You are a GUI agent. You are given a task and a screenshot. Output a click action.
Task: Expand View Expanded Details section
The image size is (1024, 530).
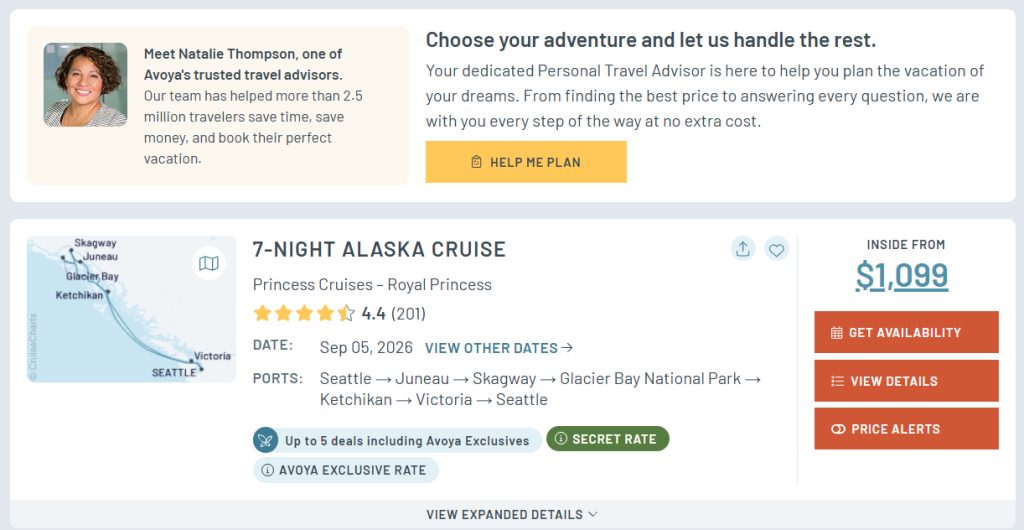coord(512,514)
